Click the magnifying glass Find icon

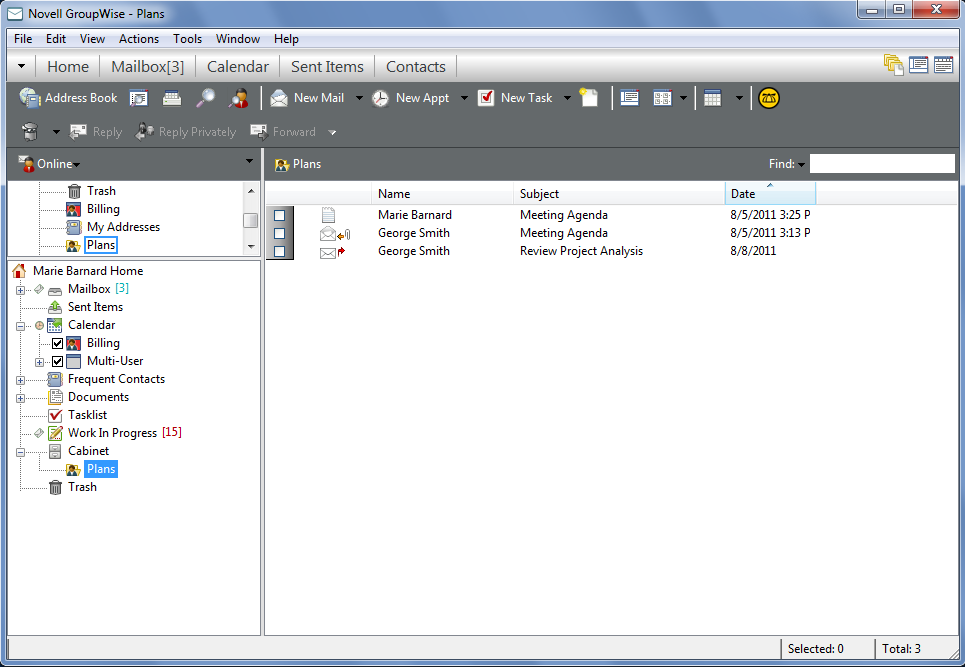click(x=205, y=98)
